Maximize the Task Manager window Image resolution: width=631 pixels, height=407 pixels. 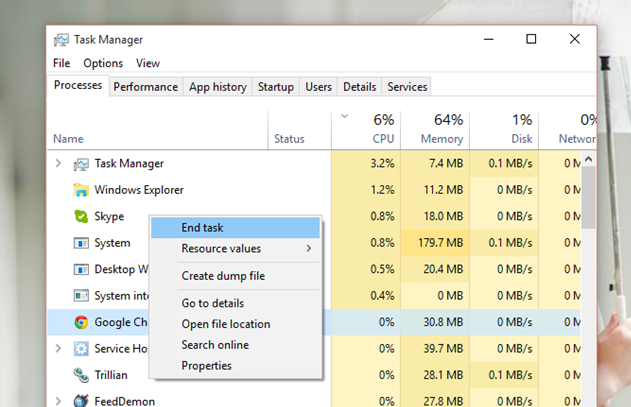531,39
